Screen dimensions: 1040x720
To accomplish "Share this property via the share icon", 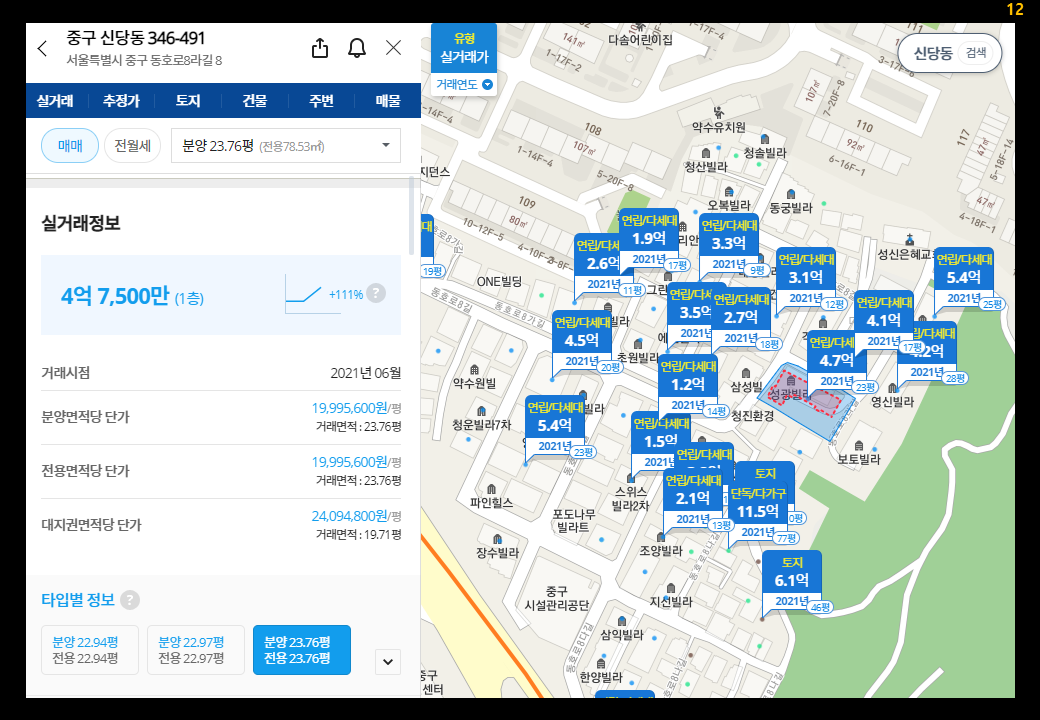I will [320, 48].
